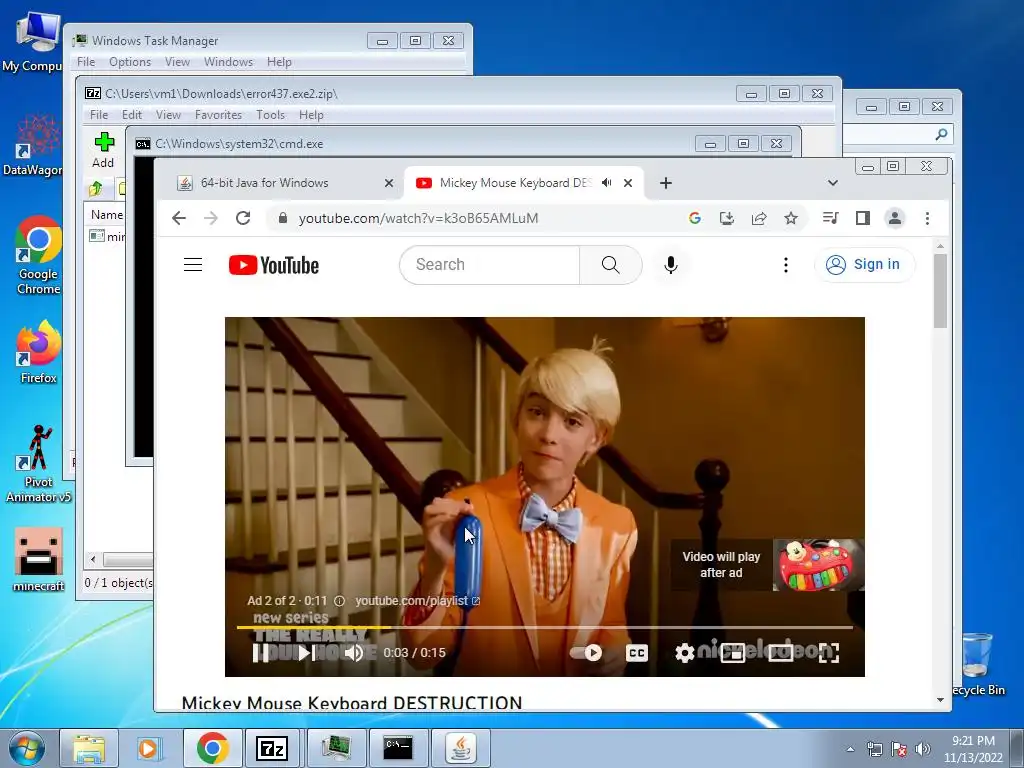Click the YouTube Search input field
This screenshot has width=1024, height=768.
tap(490, 264)
